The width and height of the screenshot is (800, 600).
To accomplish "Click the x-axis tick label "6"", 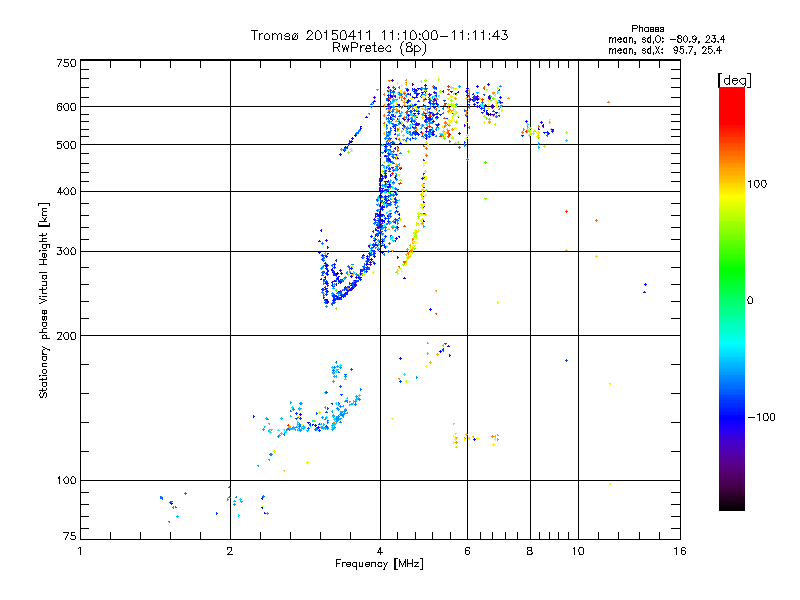I will tap(467, 551).
